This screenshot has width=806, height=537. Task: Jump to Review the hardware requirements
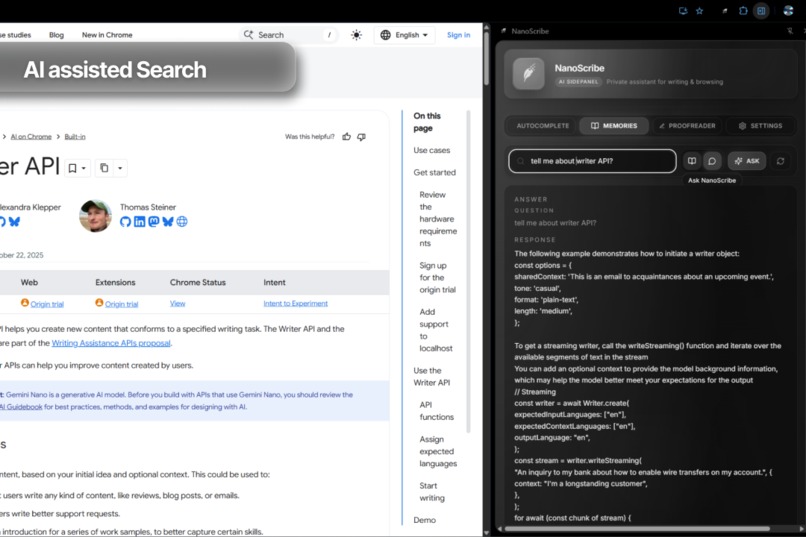click(438, 219)
